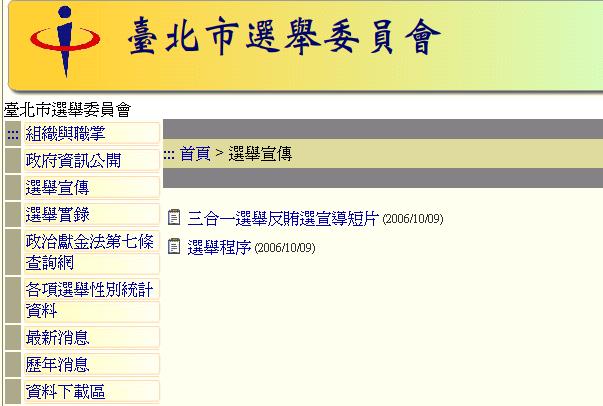Click the 臺北市選舉委員會 banner title
Image resolution: width=603 pixels, height=406 pixels.
pyautogui.click(x=284, y=36)
